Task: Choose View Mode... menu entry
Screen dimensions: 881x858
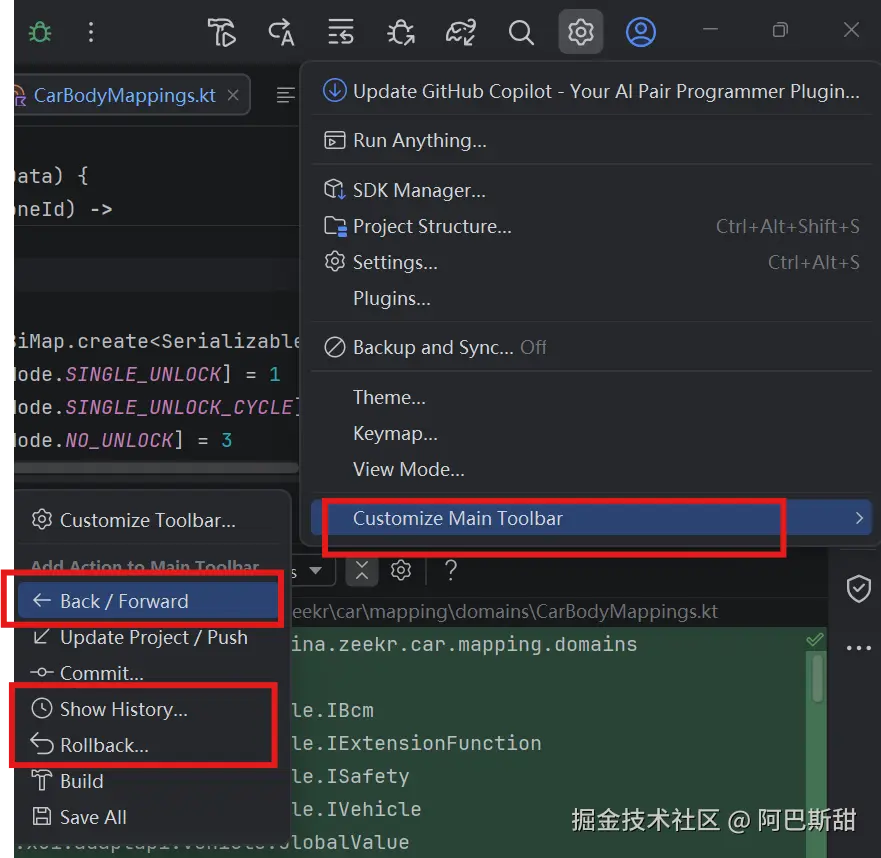Action: coord(591,469)
